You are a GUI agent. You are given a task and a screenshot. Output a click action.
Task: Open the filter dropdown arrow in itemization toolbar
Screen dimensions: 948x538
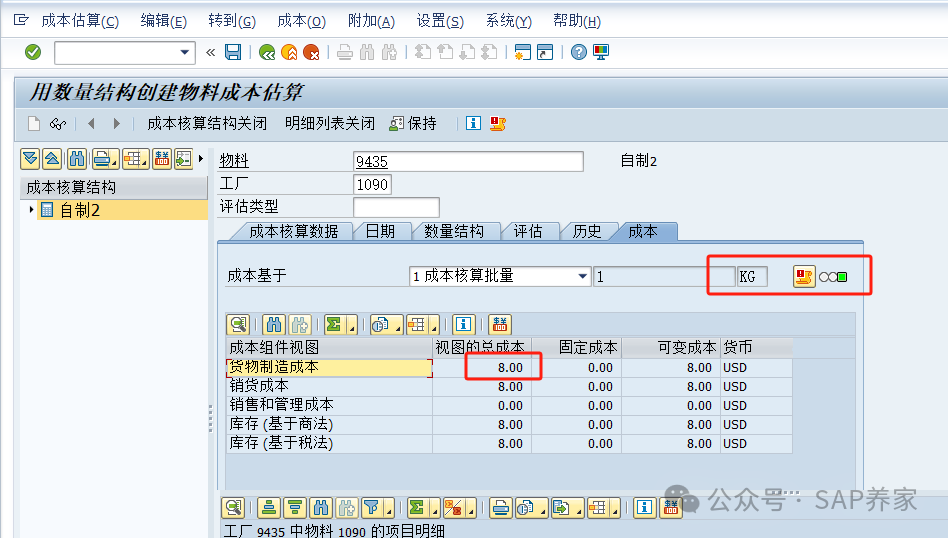point(389,512)
